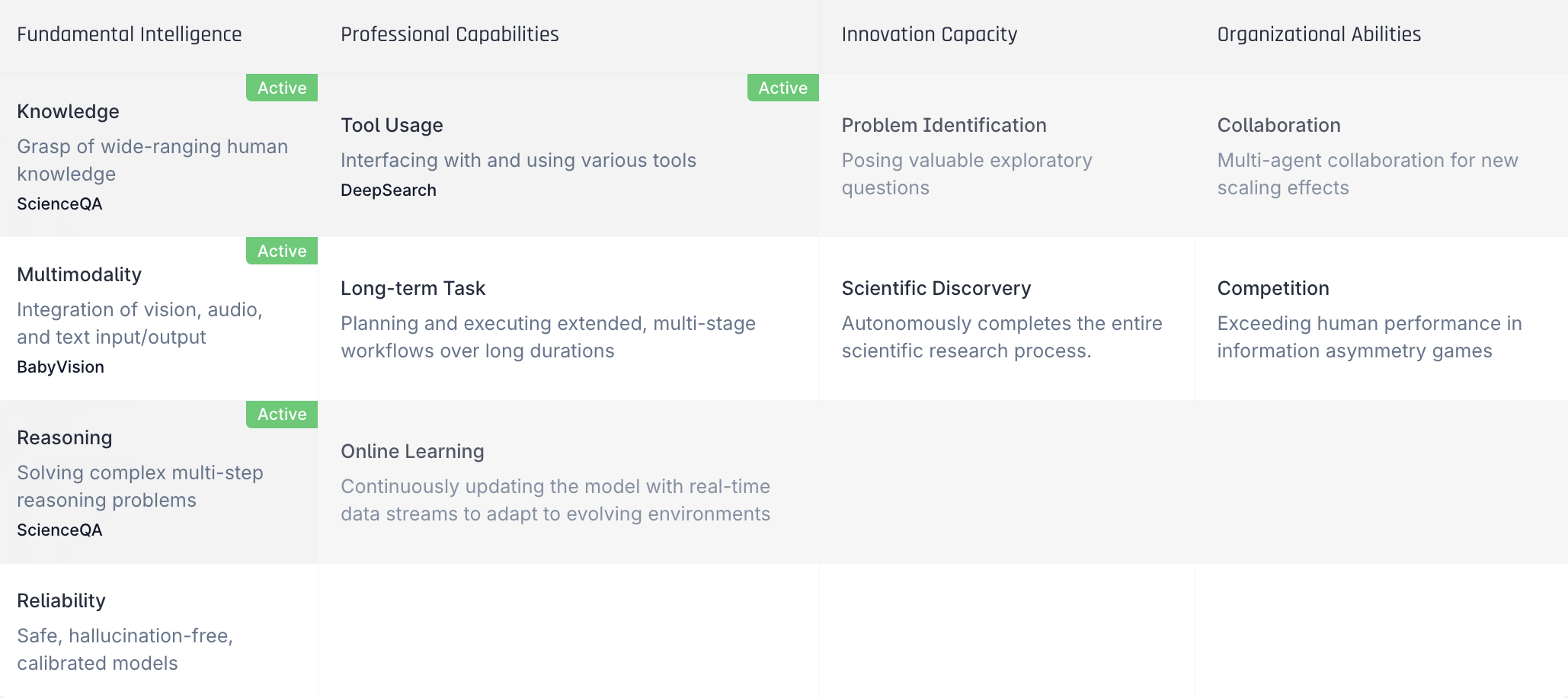The width and height of the screenshot is (1568, 698).
Task: Toggle the Active badge on Multimodality
Action: tap(281, 251)
